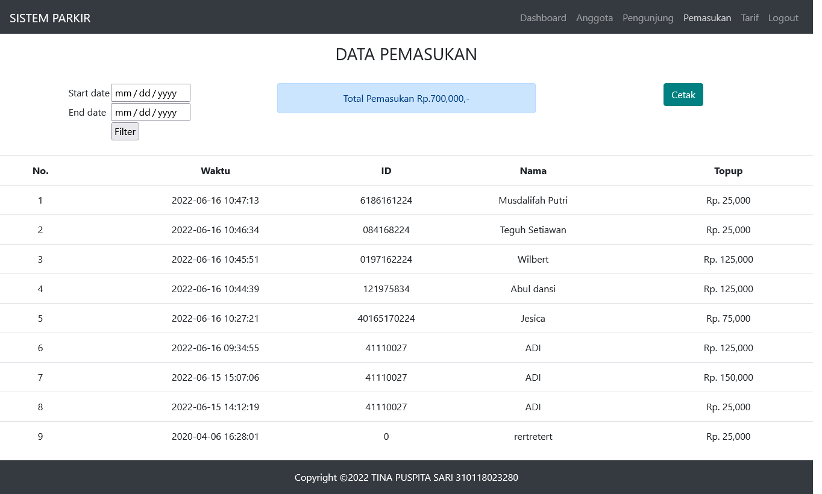
Task: Focus the Start date field
Action: coord(150,93)
